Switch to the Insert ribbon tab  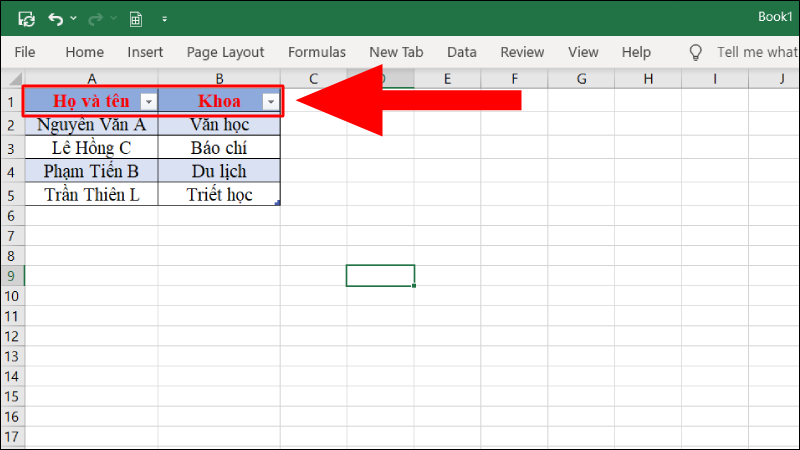[x=145, y=52]
